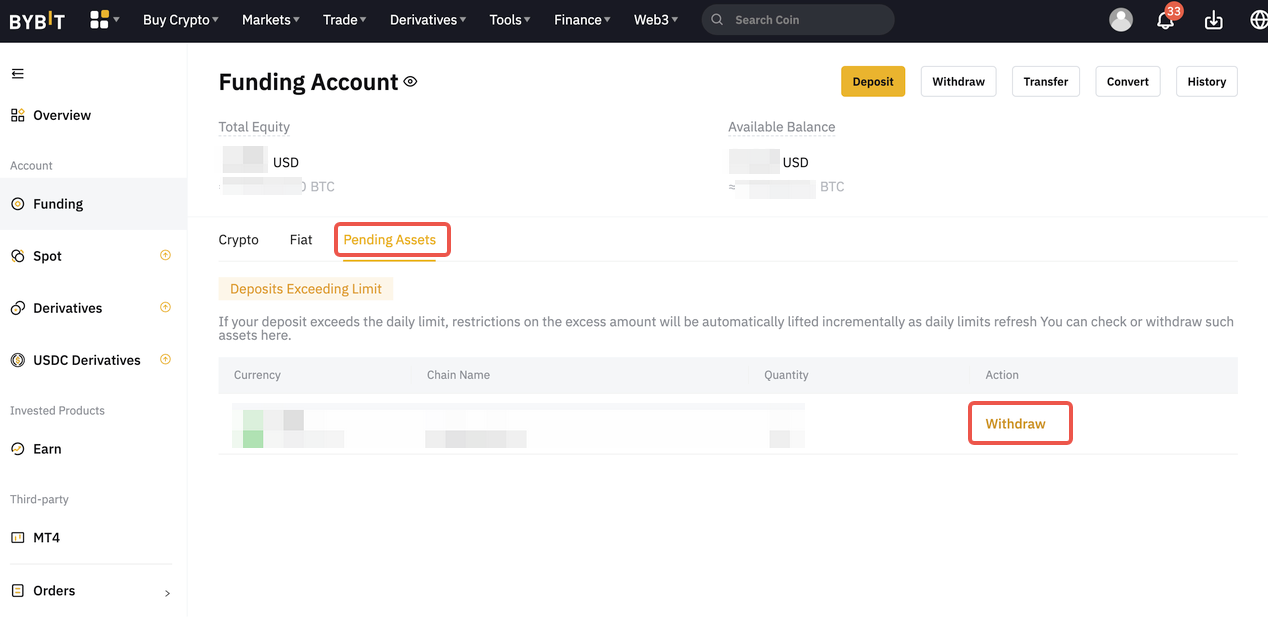Select Overview in the sidebar

point(61,115)
